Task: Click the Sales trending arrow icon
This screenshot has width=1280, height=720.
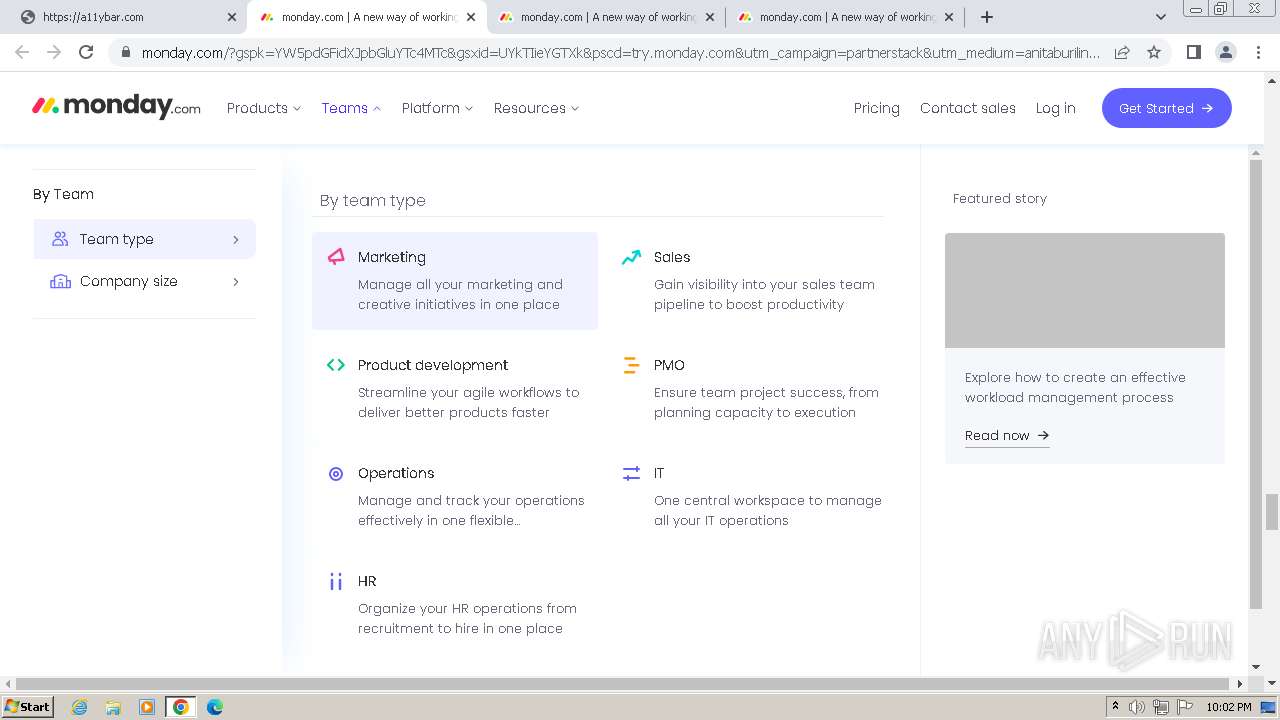Action: click(x=631, y=257)
